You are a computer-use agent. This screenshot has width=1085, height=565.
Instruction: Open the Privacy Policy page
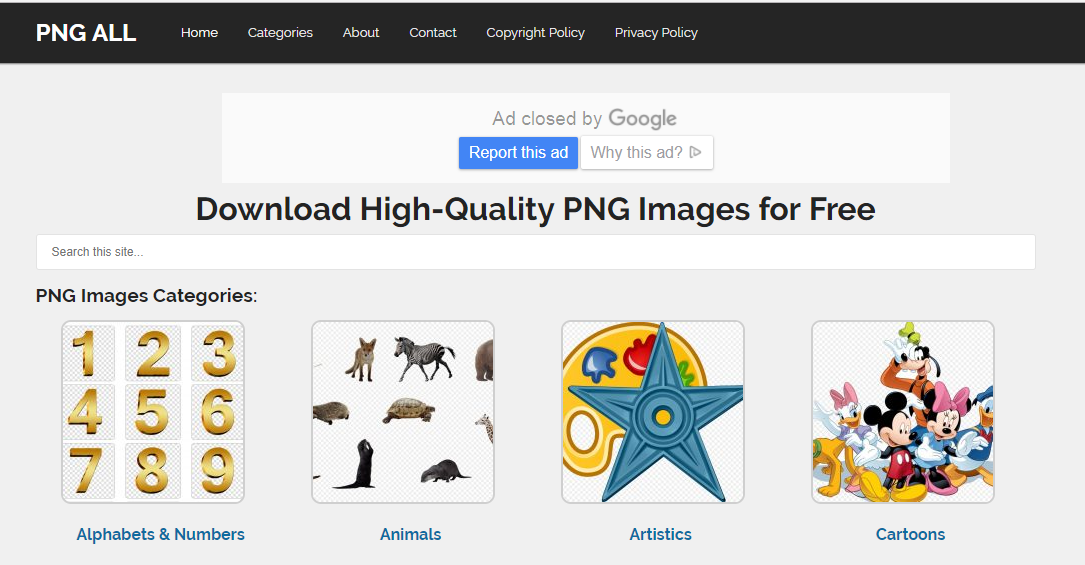[x=656, y=33]
